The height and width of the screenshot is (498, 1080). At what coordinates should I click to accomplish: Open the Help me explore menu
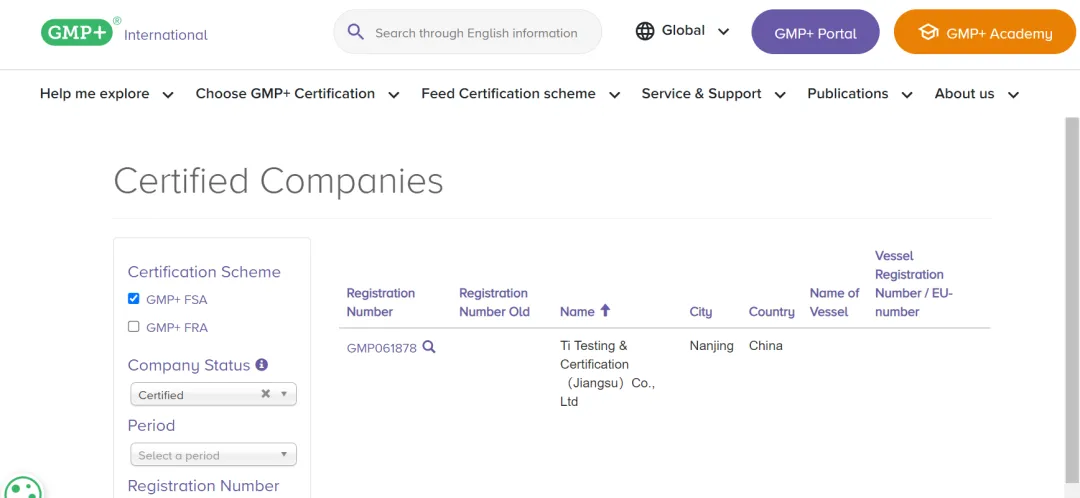click(x=106, y=94)
